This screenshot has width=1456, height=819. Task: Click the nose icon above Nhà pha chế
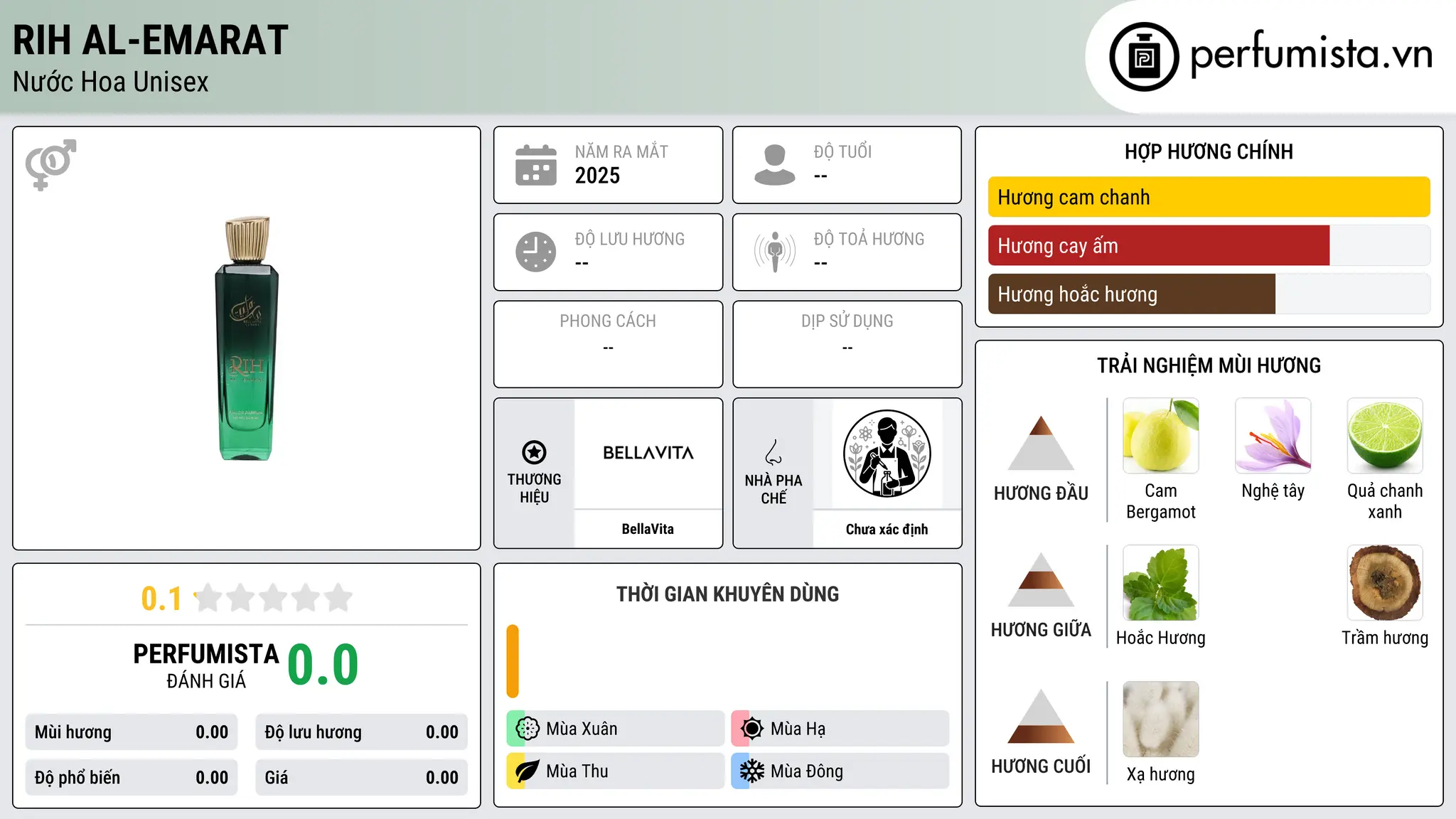point(773,452)
